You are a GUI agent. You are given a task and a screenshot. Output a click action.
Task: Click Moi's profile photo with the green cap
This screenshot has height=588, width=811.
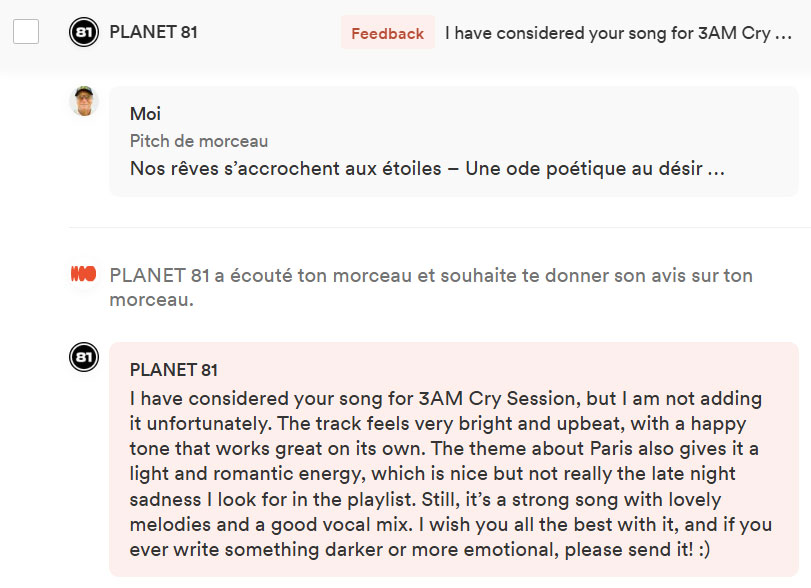(x=82, y=101)
